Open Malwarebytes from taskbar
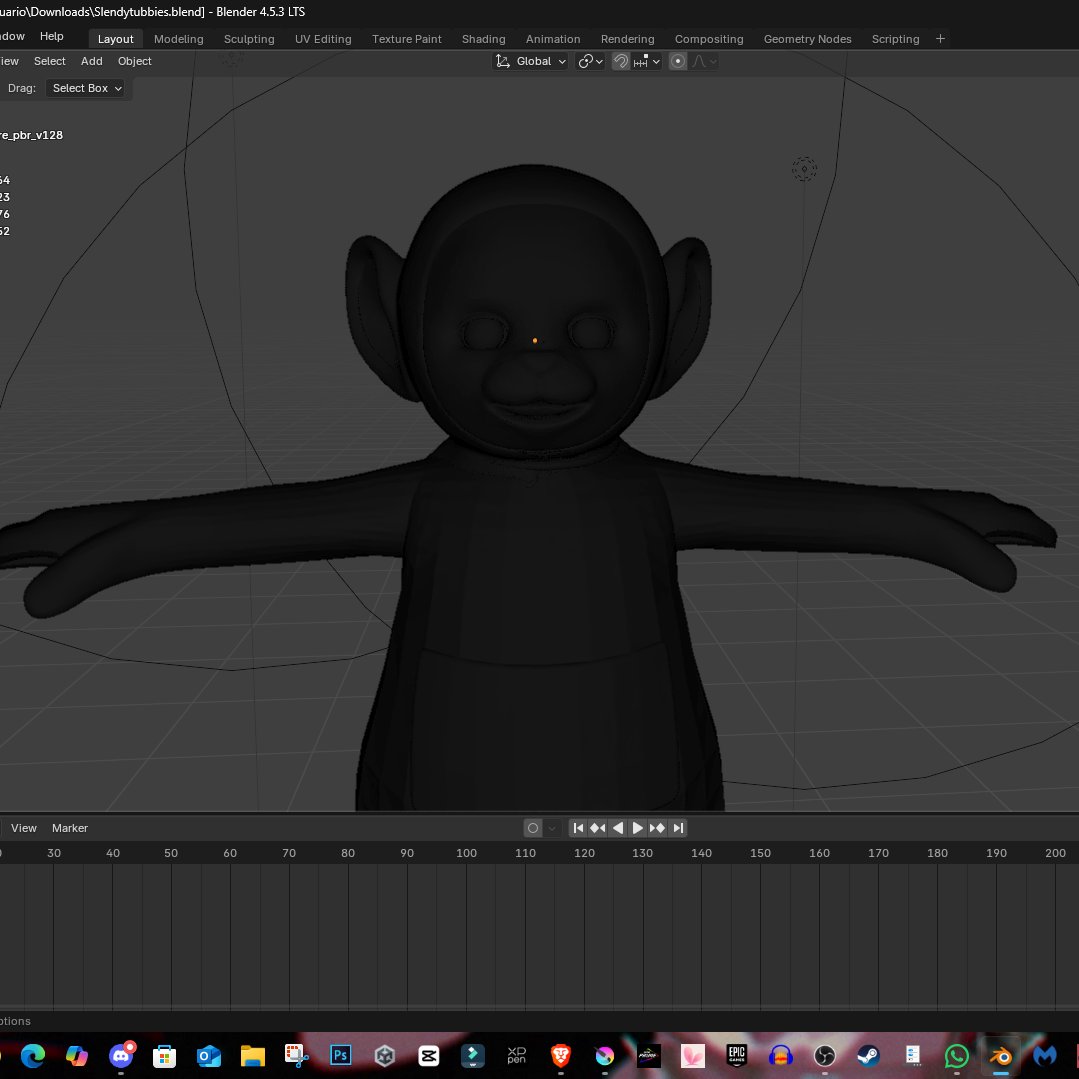This screenshot has height=1079, width=1079. 1045,1055
